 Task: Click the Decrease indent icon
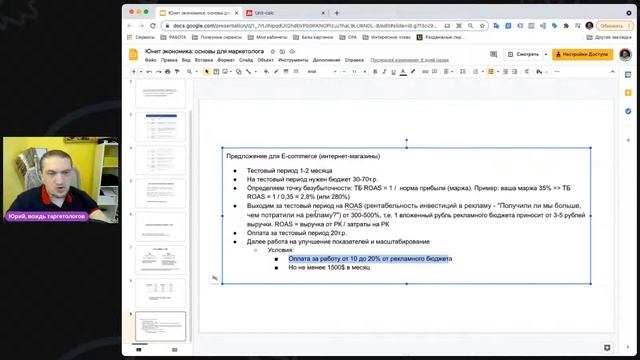pyautogui.click(x=505, y=72)
